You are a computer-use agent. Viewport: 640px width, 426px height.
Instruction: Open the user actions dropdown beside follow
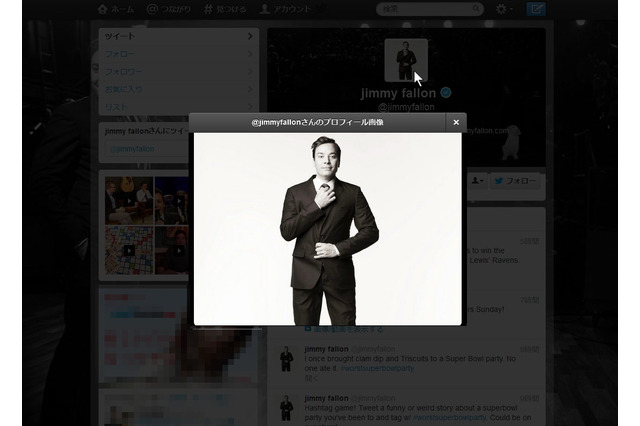pyautogui.click(x=477, y=181)
